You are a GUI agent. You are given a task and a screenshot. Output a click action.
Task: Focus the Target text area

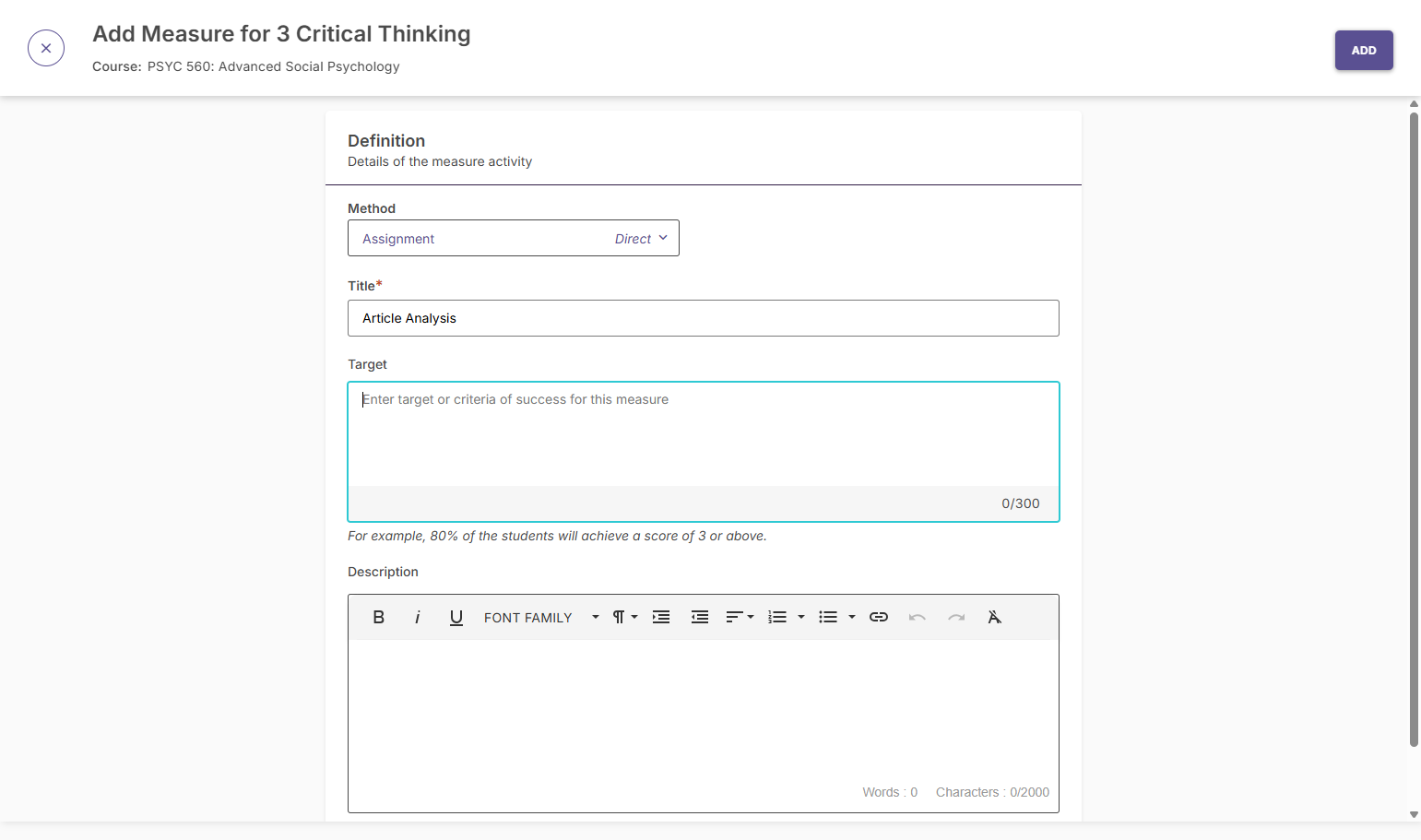pos(704,435)
